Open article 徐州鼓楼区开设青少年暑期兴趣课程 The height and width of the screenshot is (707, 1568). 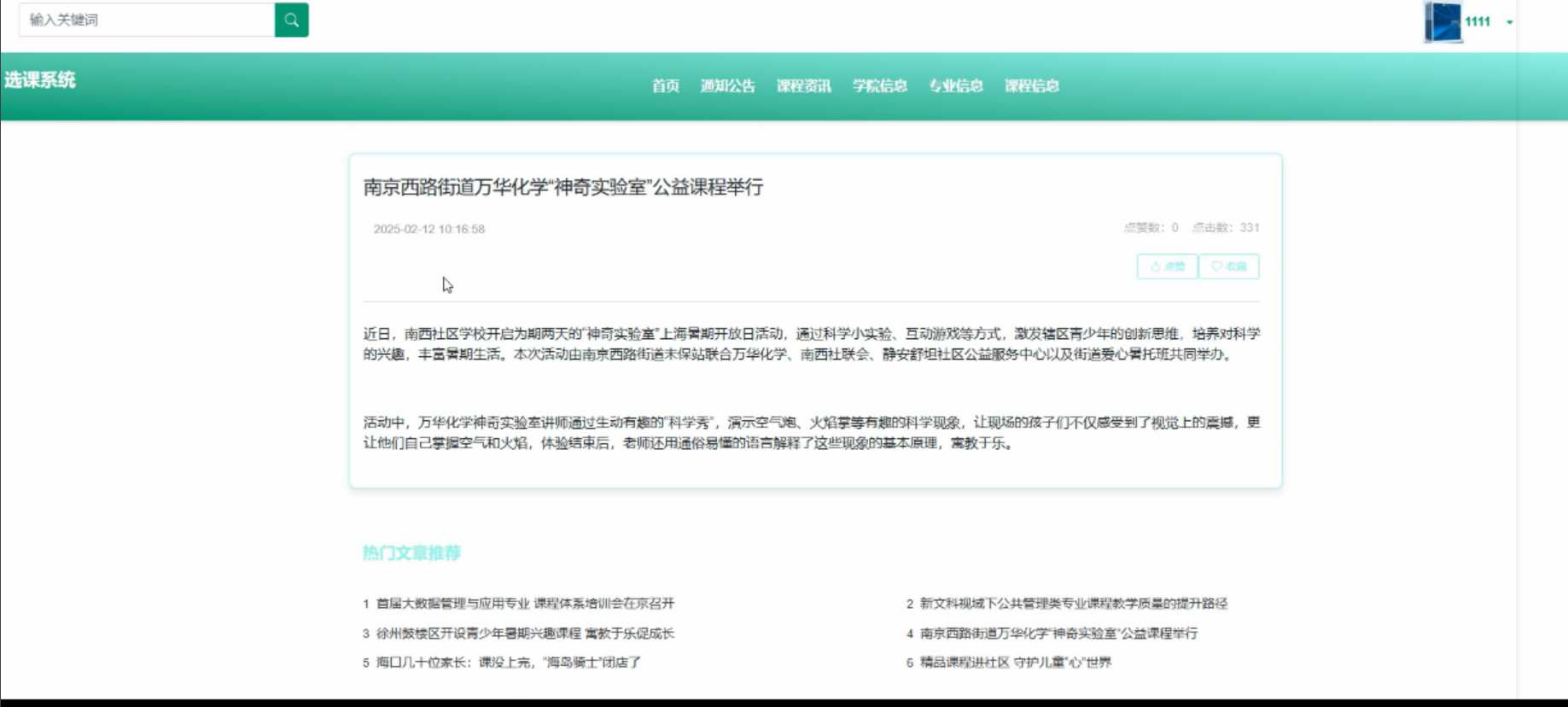pyautogui.click(x=525, y=634)
